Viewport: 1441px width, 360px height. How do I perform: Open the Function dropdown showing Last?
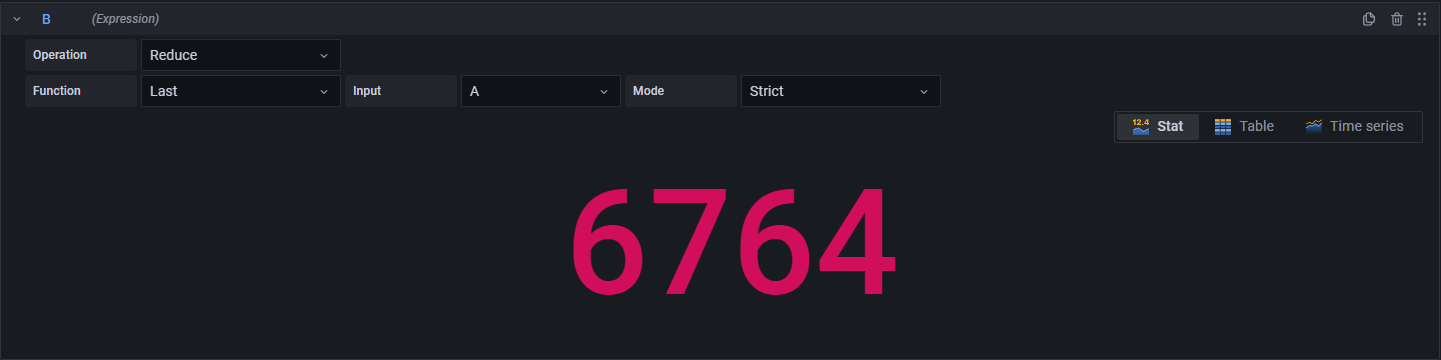240,91
